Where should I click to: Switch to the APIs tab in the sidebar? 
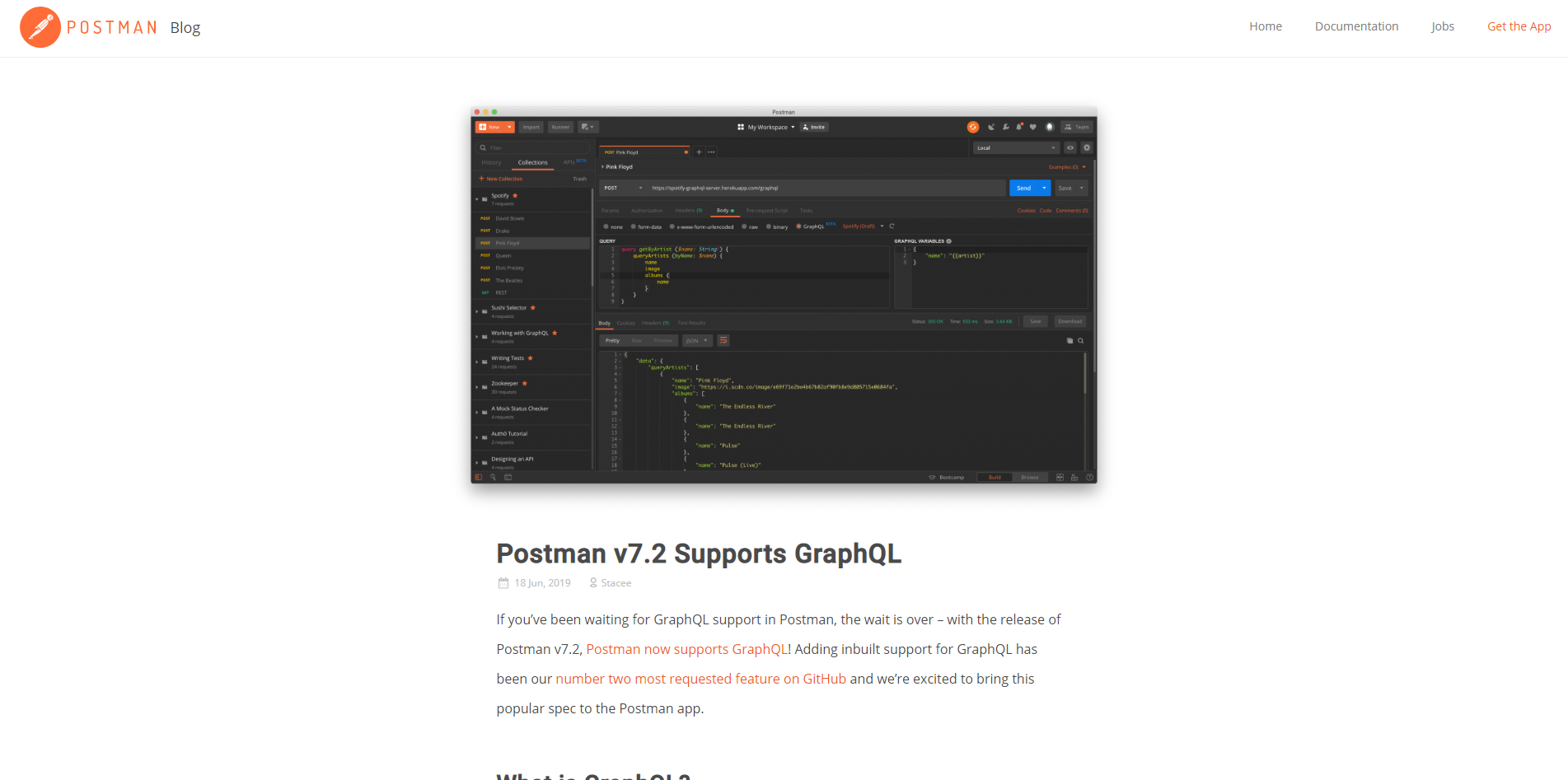pyautogui.click(x=573, y=162)
